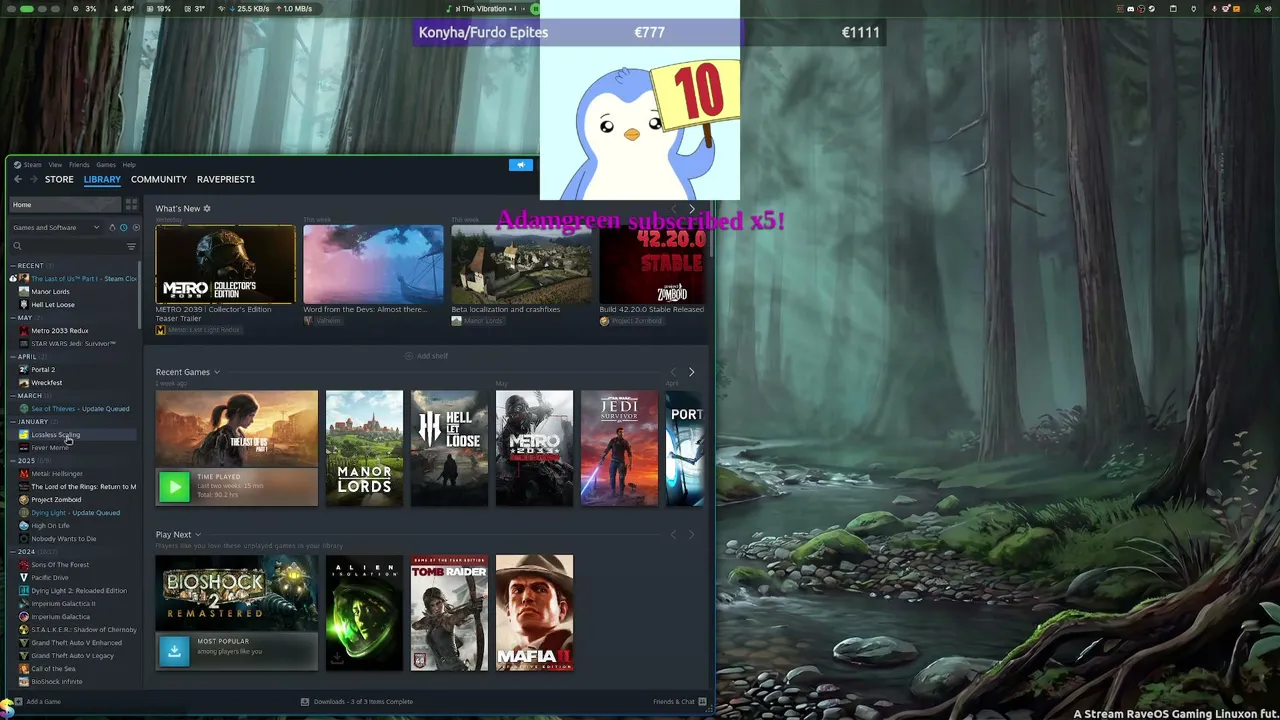This screenshot has height=720, width=1280.
Task: Open the Games menu
Action: tap(106, 165)
